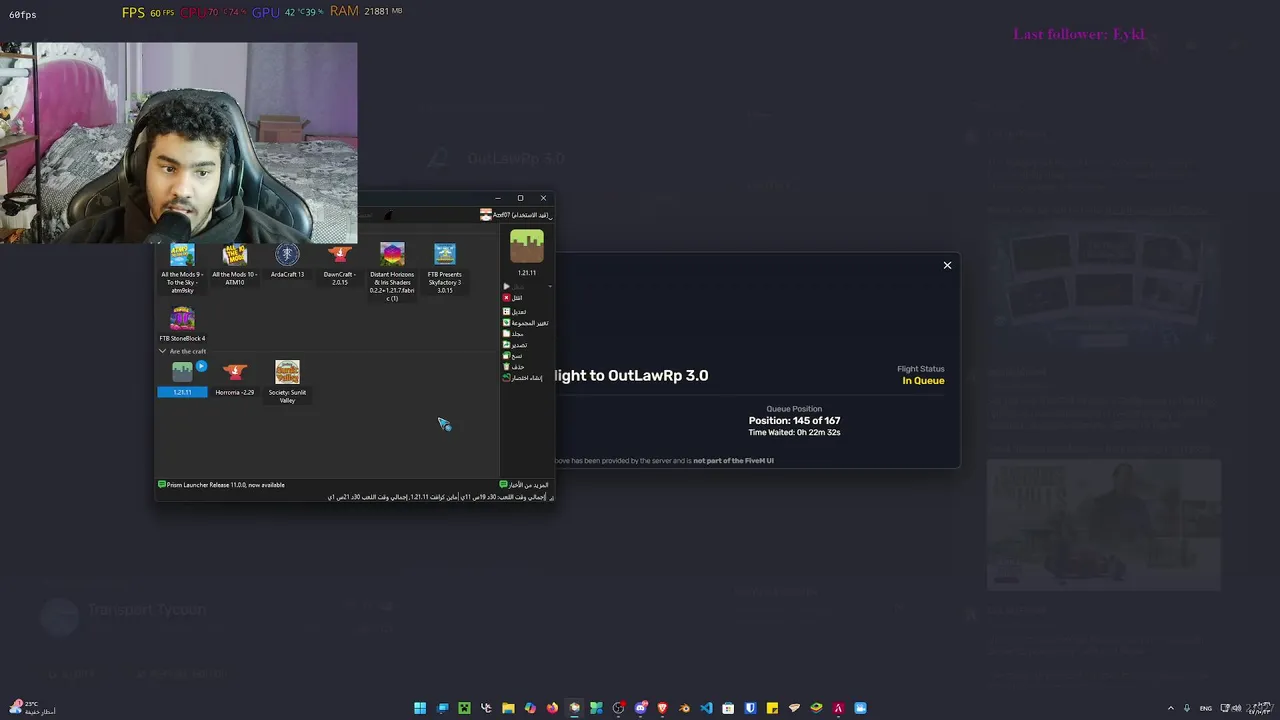Click the Position: 145 of 167 text
The image size is (1280, 720).
(x=794, y=421)
